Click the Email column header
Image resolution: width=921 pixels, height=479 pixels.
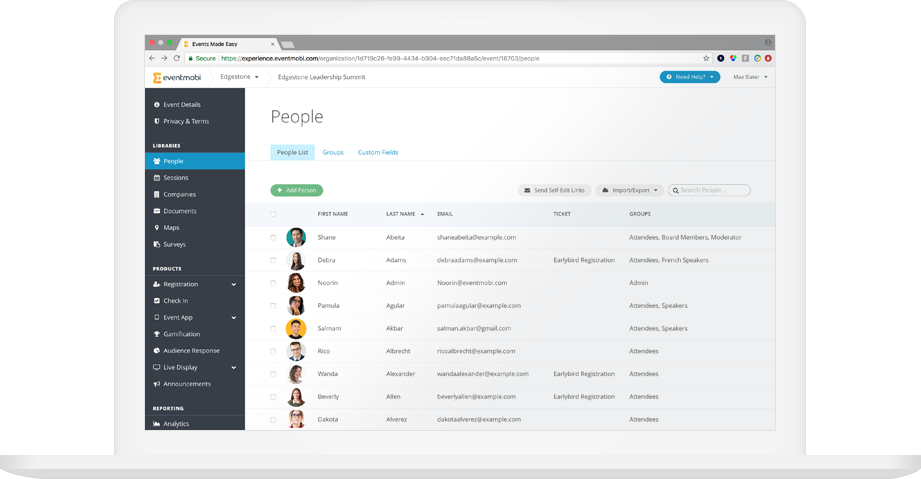coord(445,214)
